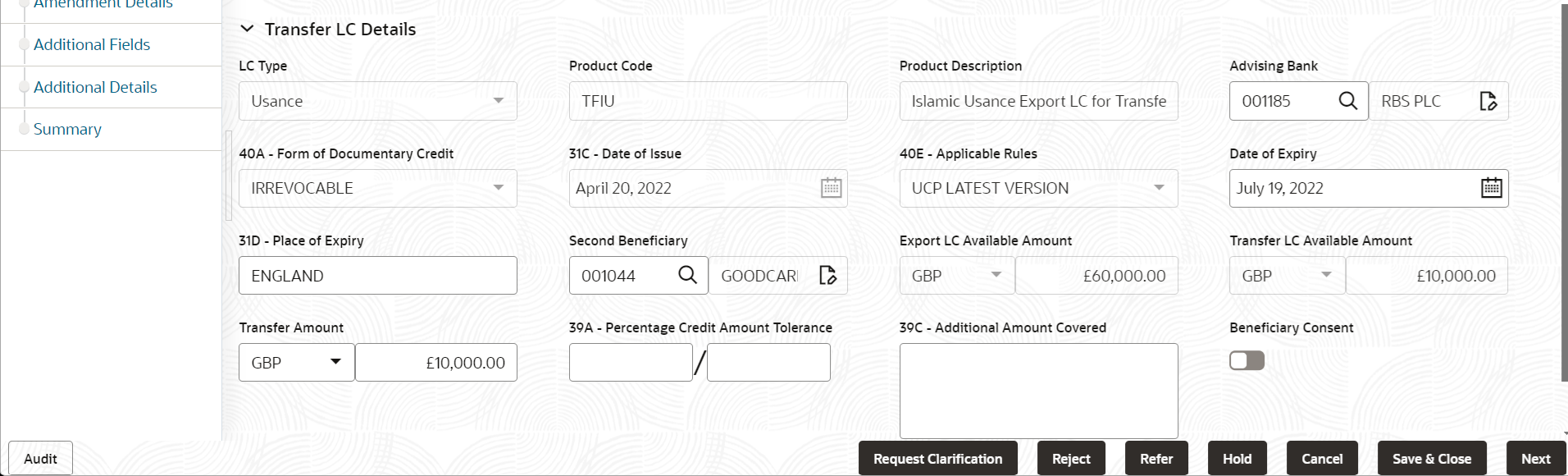Open the Date of Expiry calendar
The height and width of the screenshot is (476, 1568).
(1493, 188)
